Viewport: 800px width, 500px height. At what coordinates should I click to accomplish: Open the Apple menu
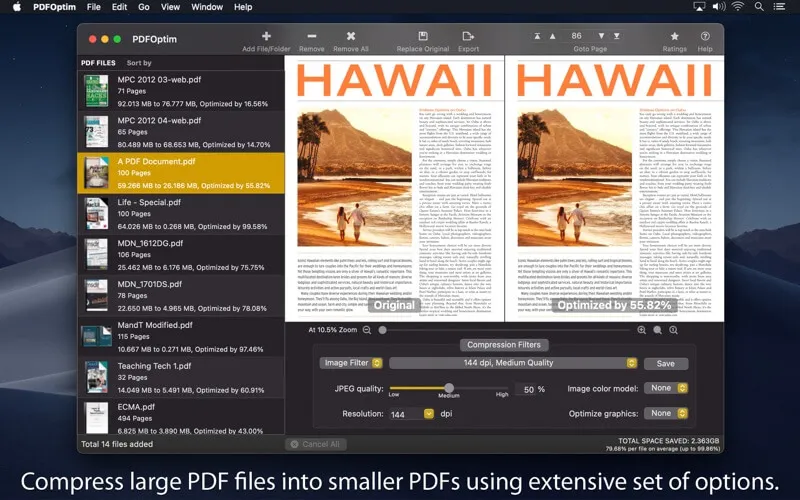coord(16,7)
